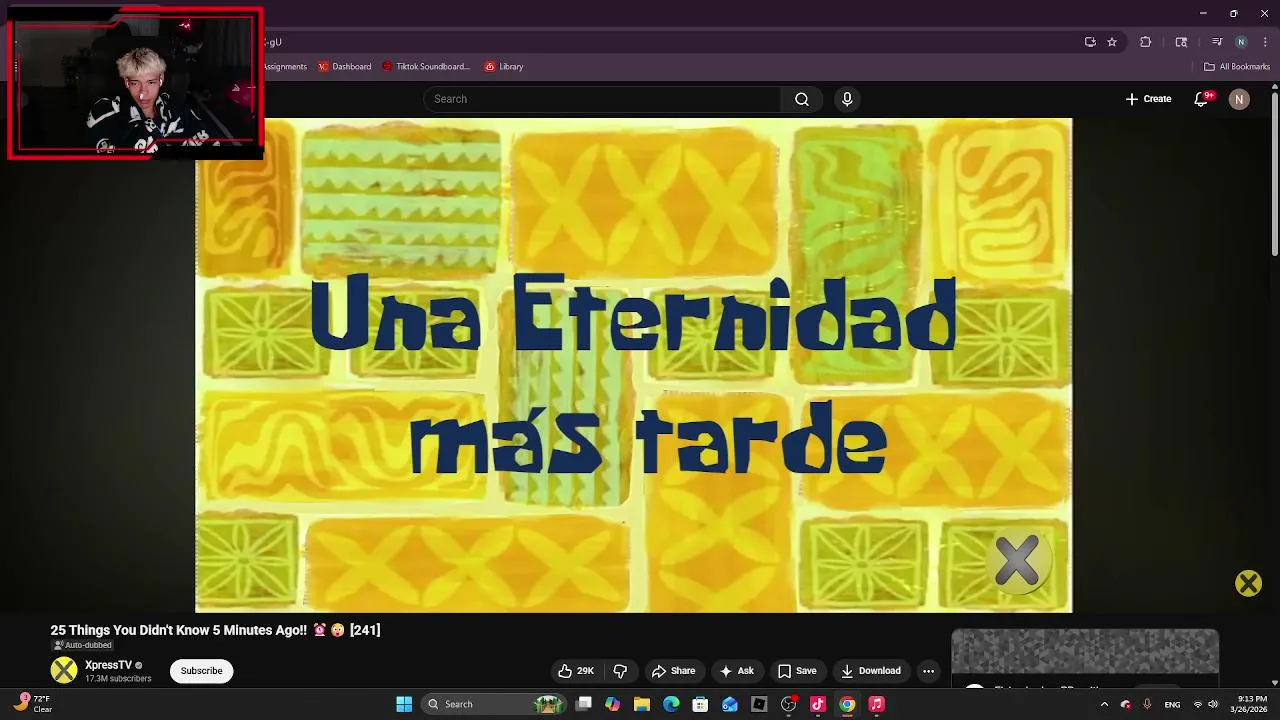1280x720 pixels.
Task: Click the video title text
Action: 215,630
